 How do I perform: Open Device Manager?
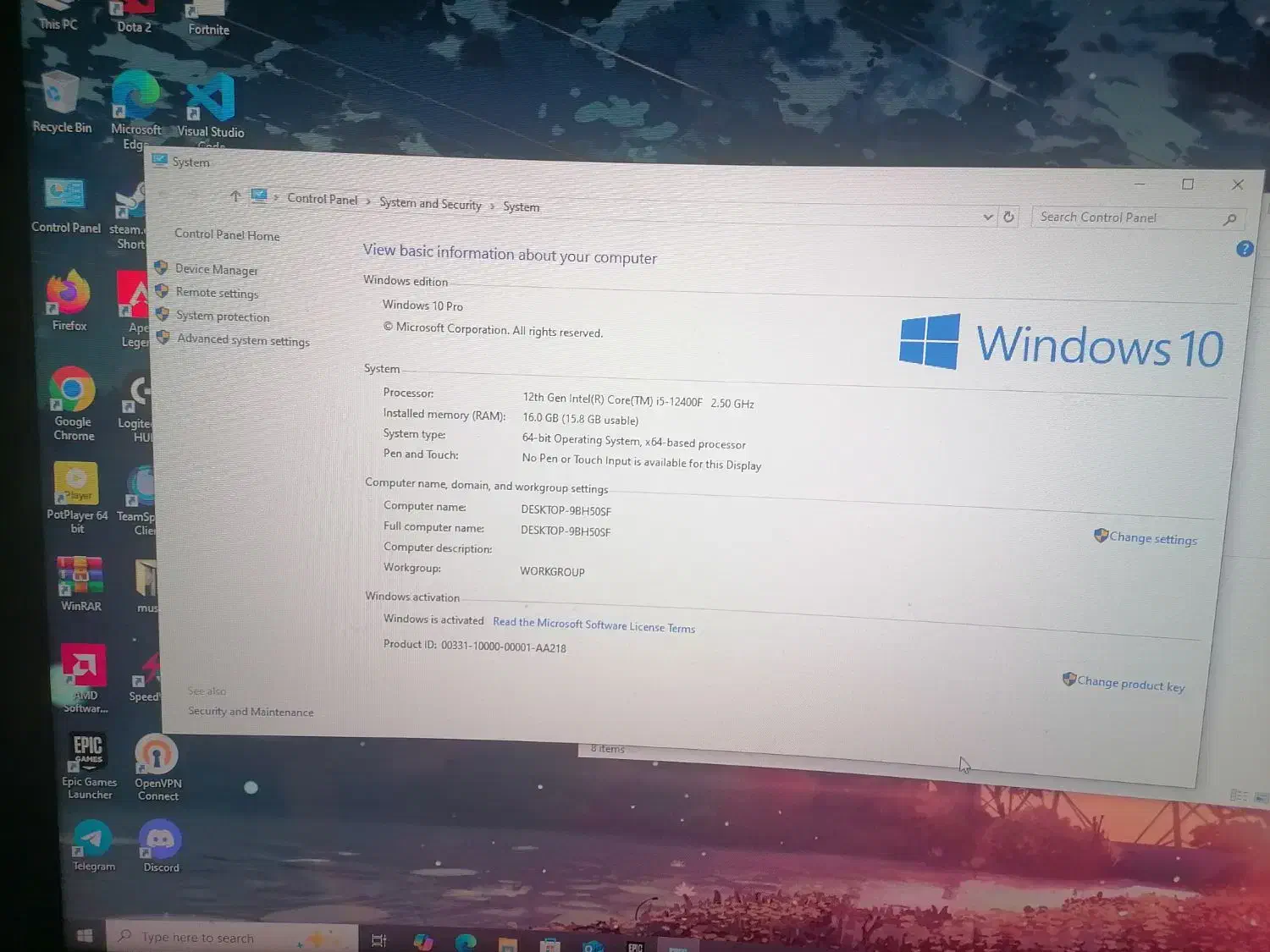pos(217,269)
